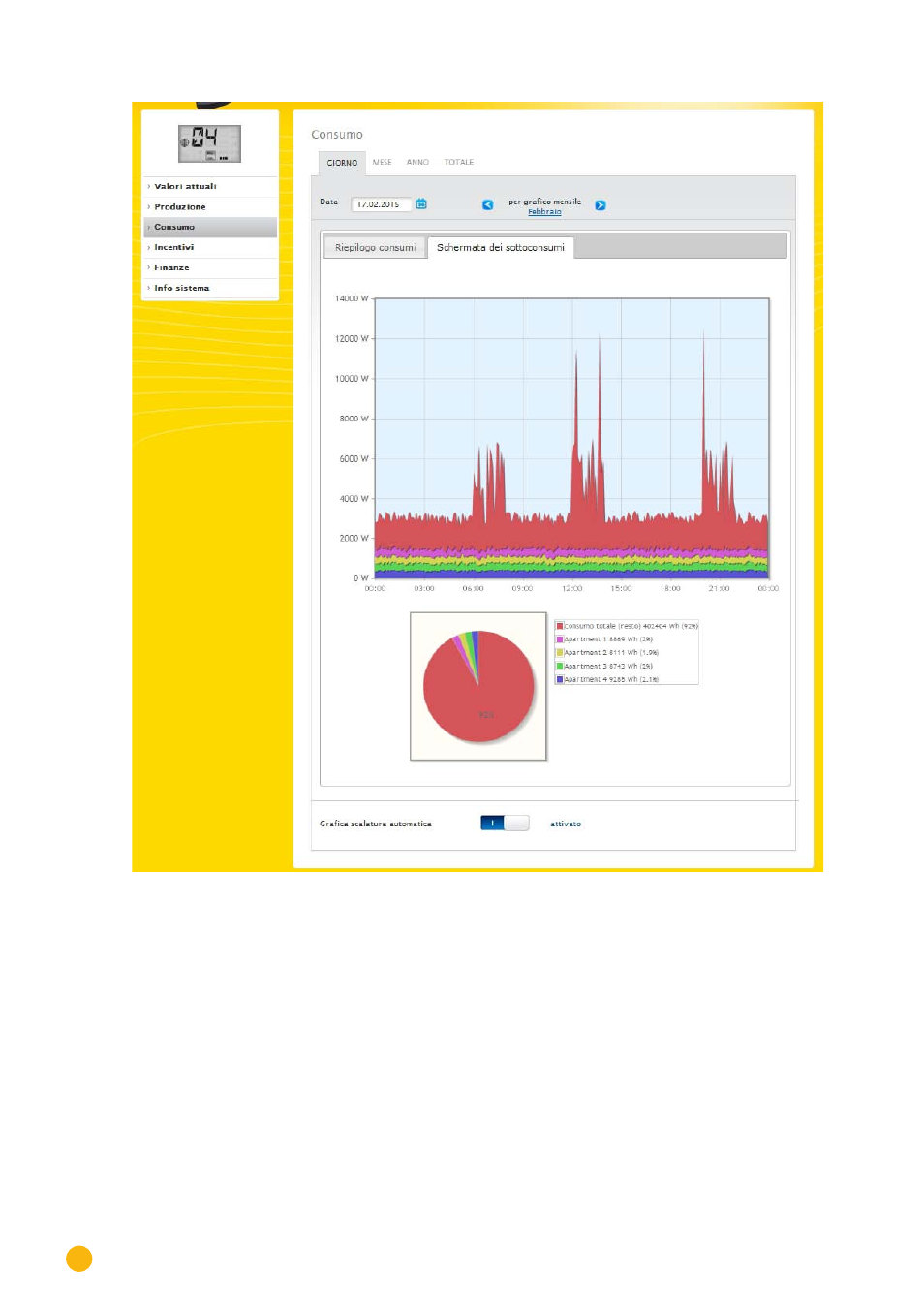
Task: Toggle the Grafica scalatura automatica switch
Action: [505, 824]
